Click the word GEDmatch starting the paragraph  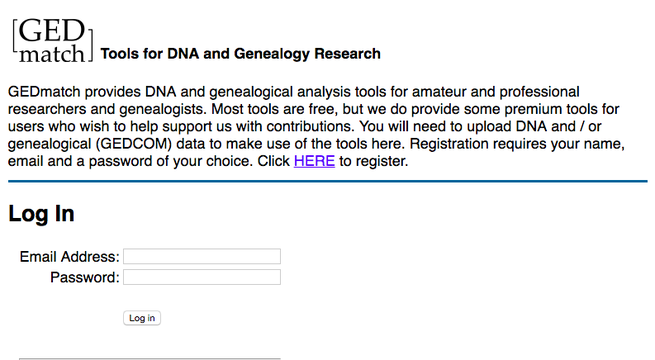[x=44, y=92]
